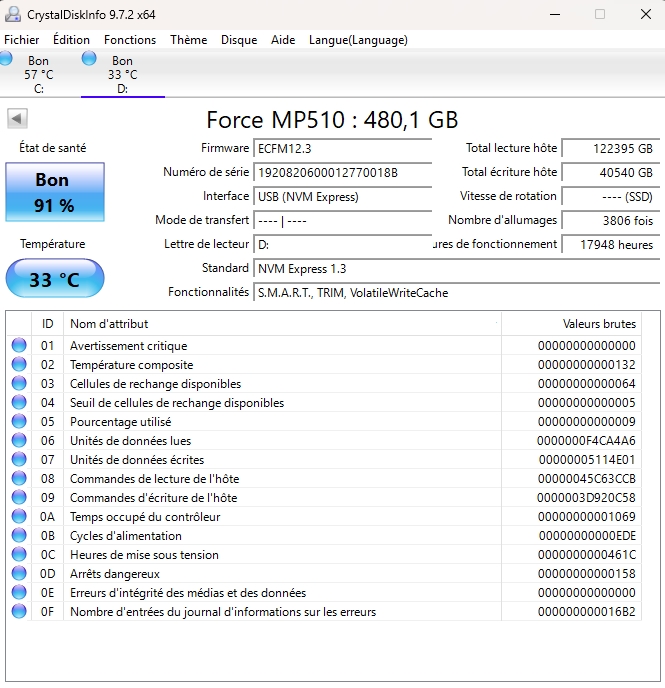Click status orb for Arrêts dangereux row
The height and width of the screenshot is (688, 665).
pos(19,574)
